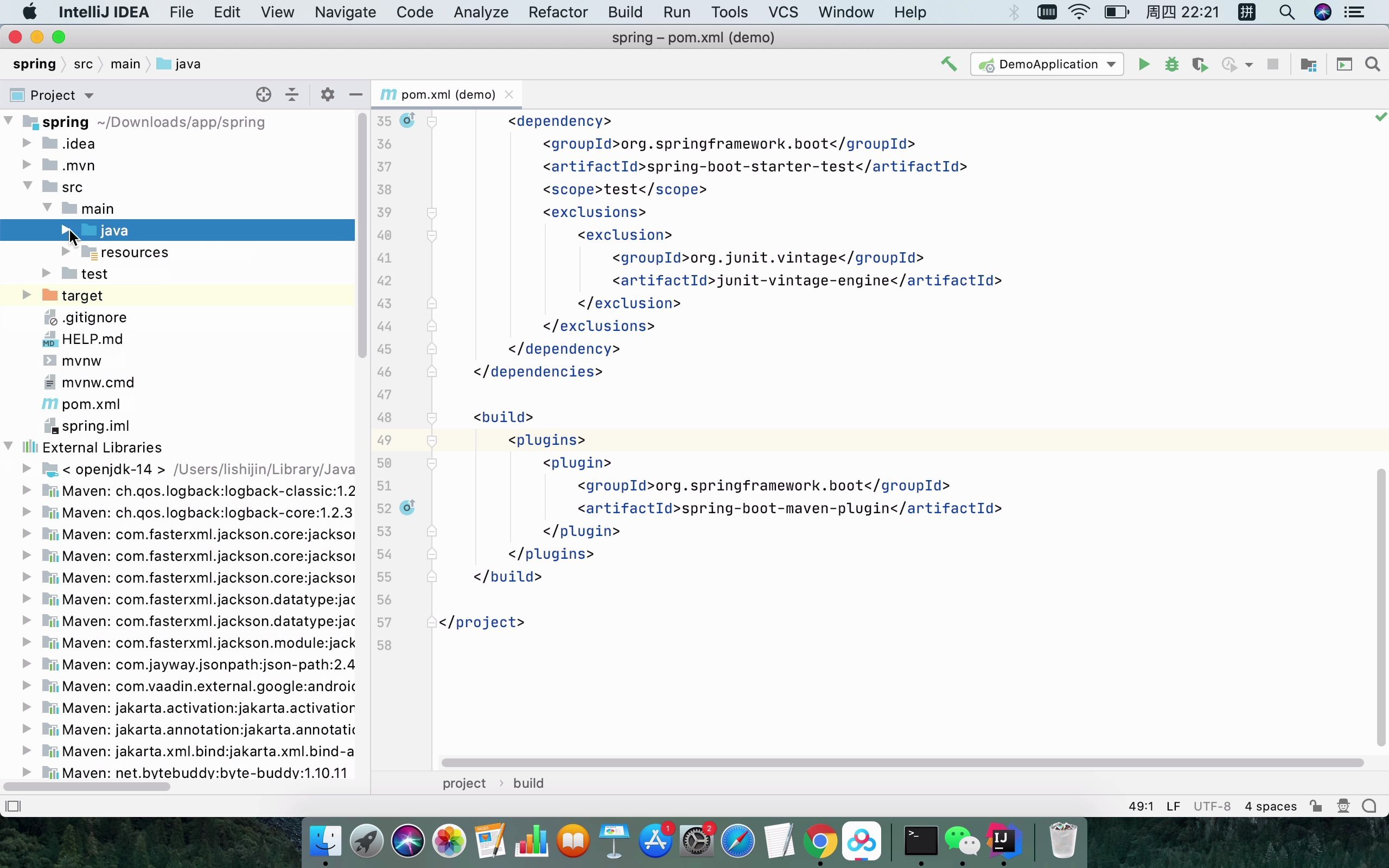Viewport: 1389px width, 868px height.
Task: Expand the target folder
Action: tap(27, 295)
